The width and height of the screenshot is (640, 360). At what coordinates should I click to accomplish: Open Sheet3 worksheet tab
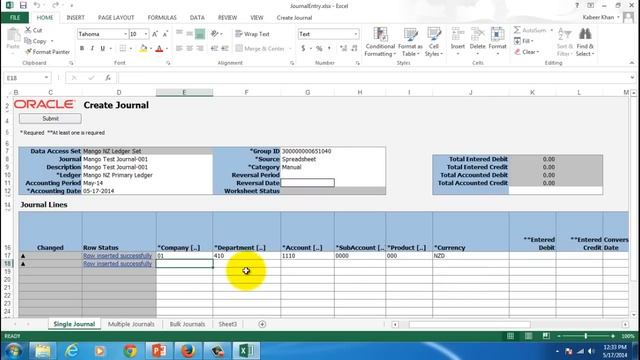pyautogui.click(x=227, y=324)
